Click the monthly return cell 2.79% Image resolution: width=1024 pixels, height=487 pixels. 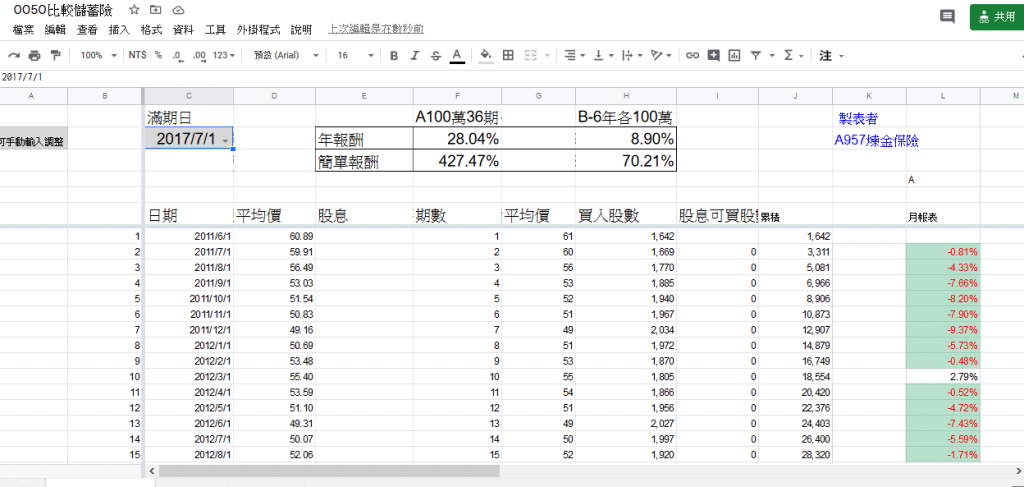(x=944, y=377)
